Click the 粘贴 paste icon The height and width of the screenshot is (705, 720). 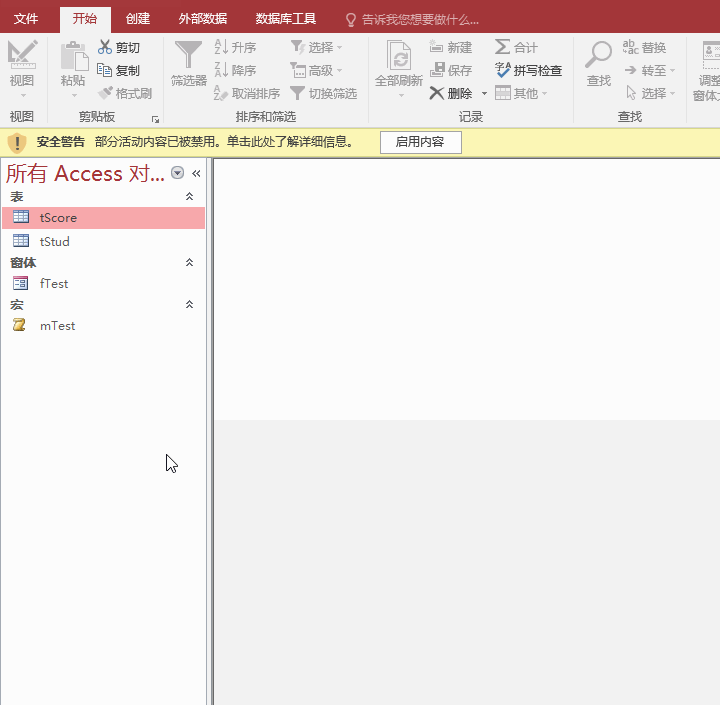click(x=73, y=56)
